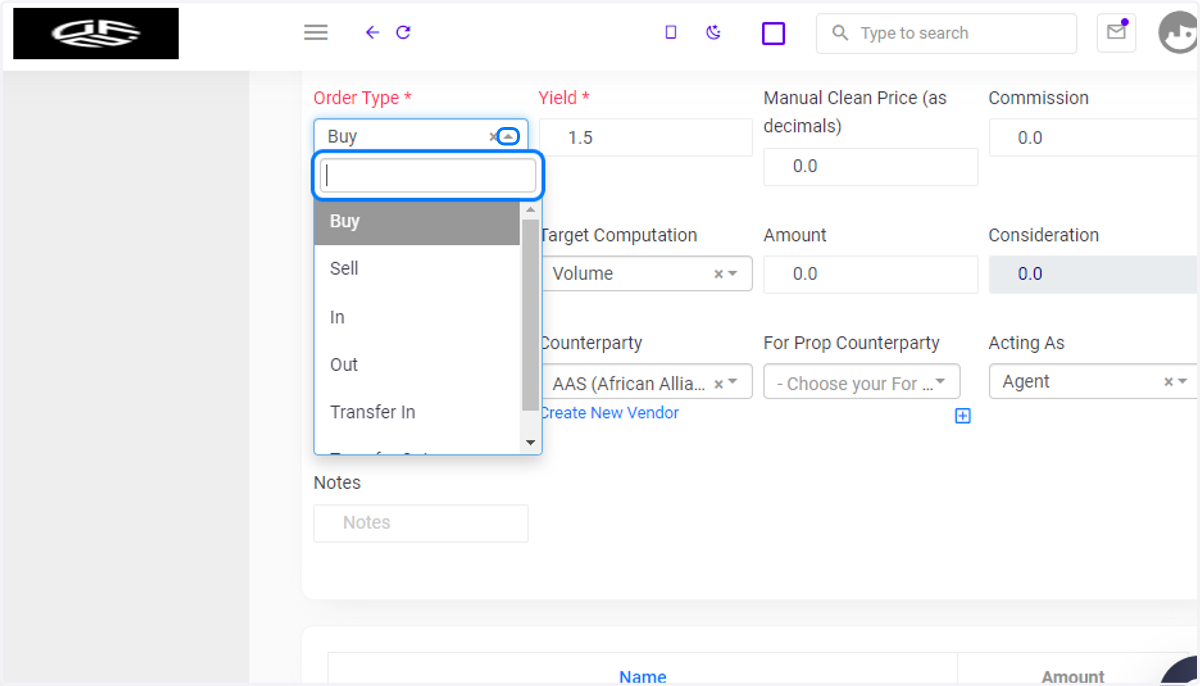
Task: Click the company logo
Action: tap(96, 33)
